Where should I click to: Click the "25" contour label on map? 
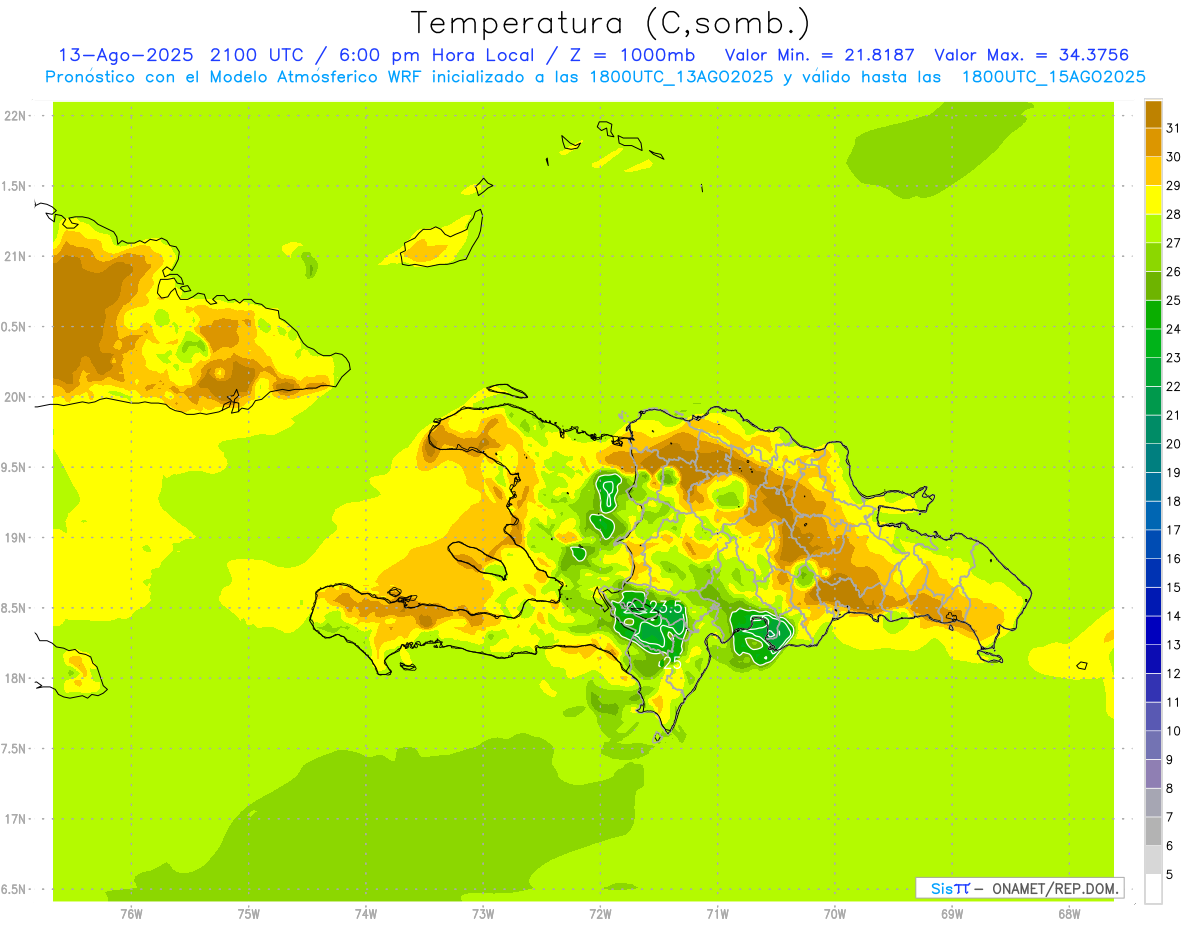point(672,662)
